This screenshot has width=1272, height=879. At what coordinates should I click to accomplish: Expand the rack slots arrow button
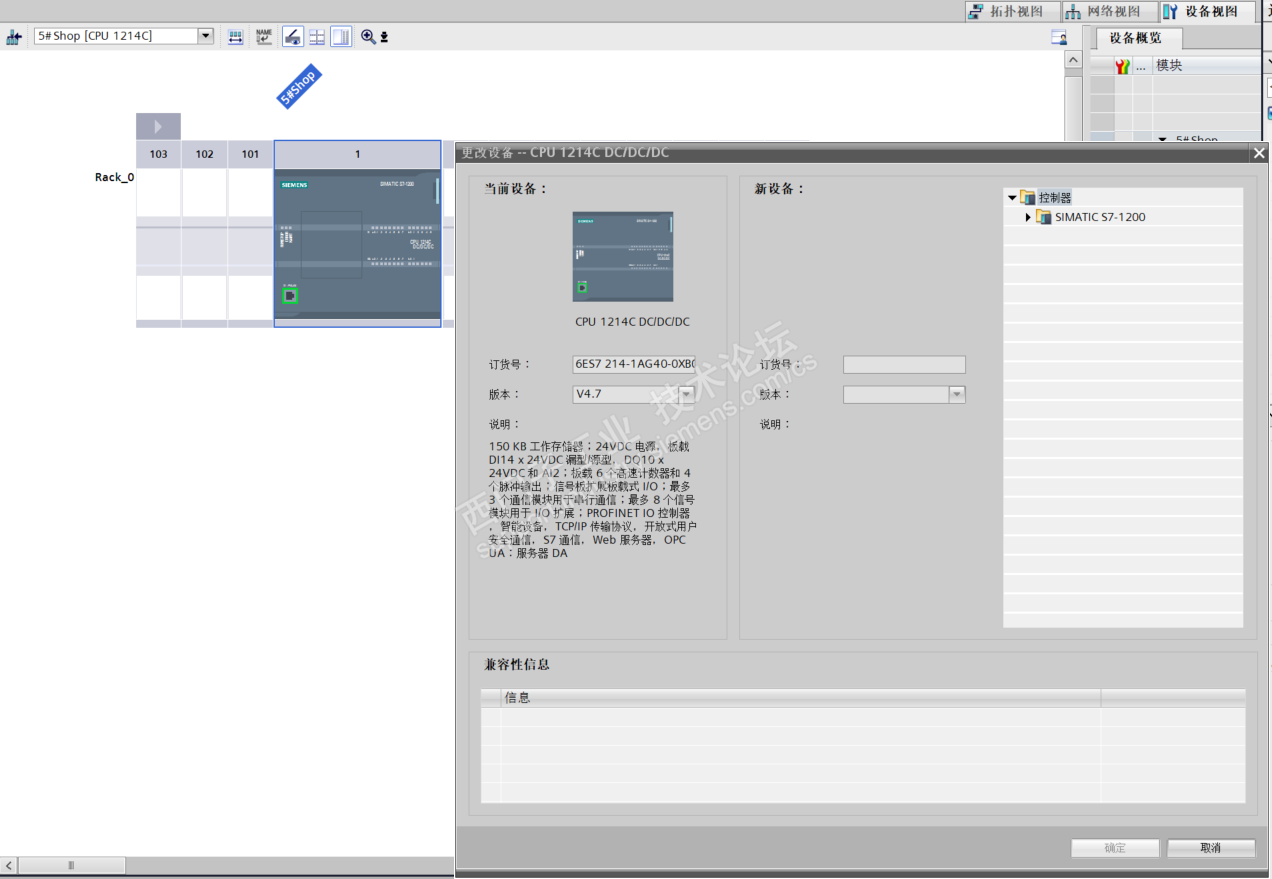158,127
